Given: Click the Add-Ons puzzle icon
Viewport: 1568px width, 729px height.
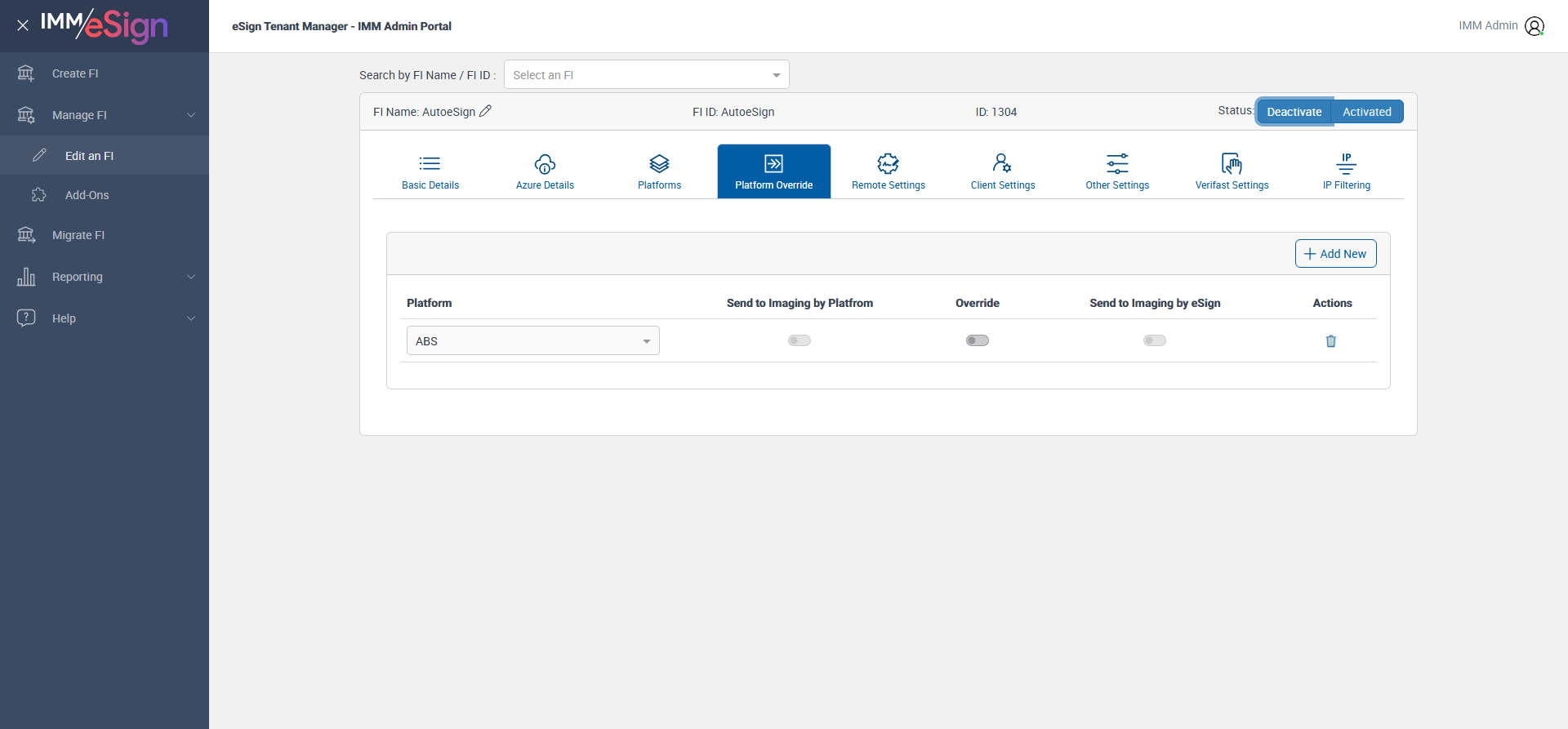Looking at the screenshot, I should (39, 195).
